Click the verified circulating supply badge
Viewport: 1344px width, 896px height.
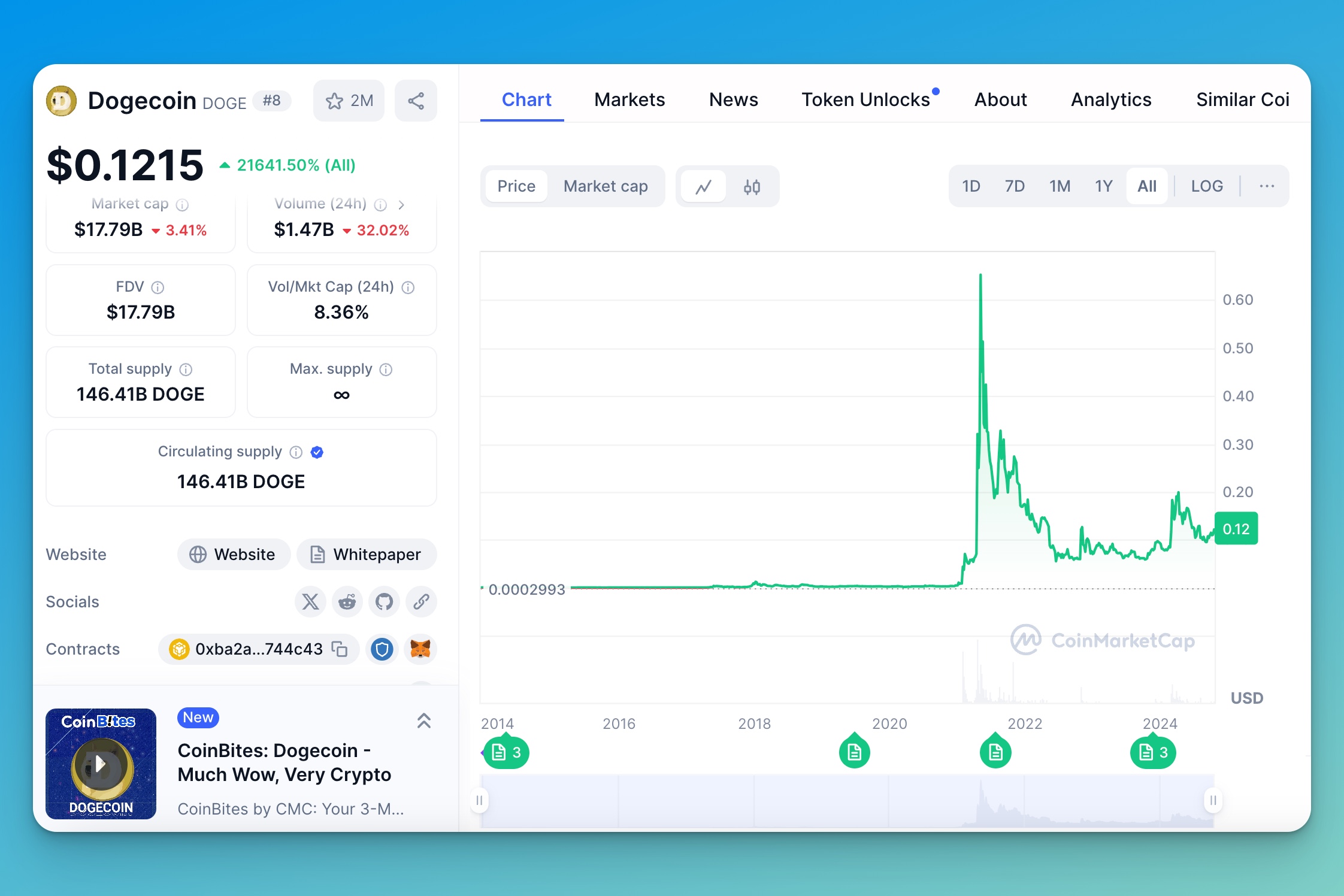(317, 452)
